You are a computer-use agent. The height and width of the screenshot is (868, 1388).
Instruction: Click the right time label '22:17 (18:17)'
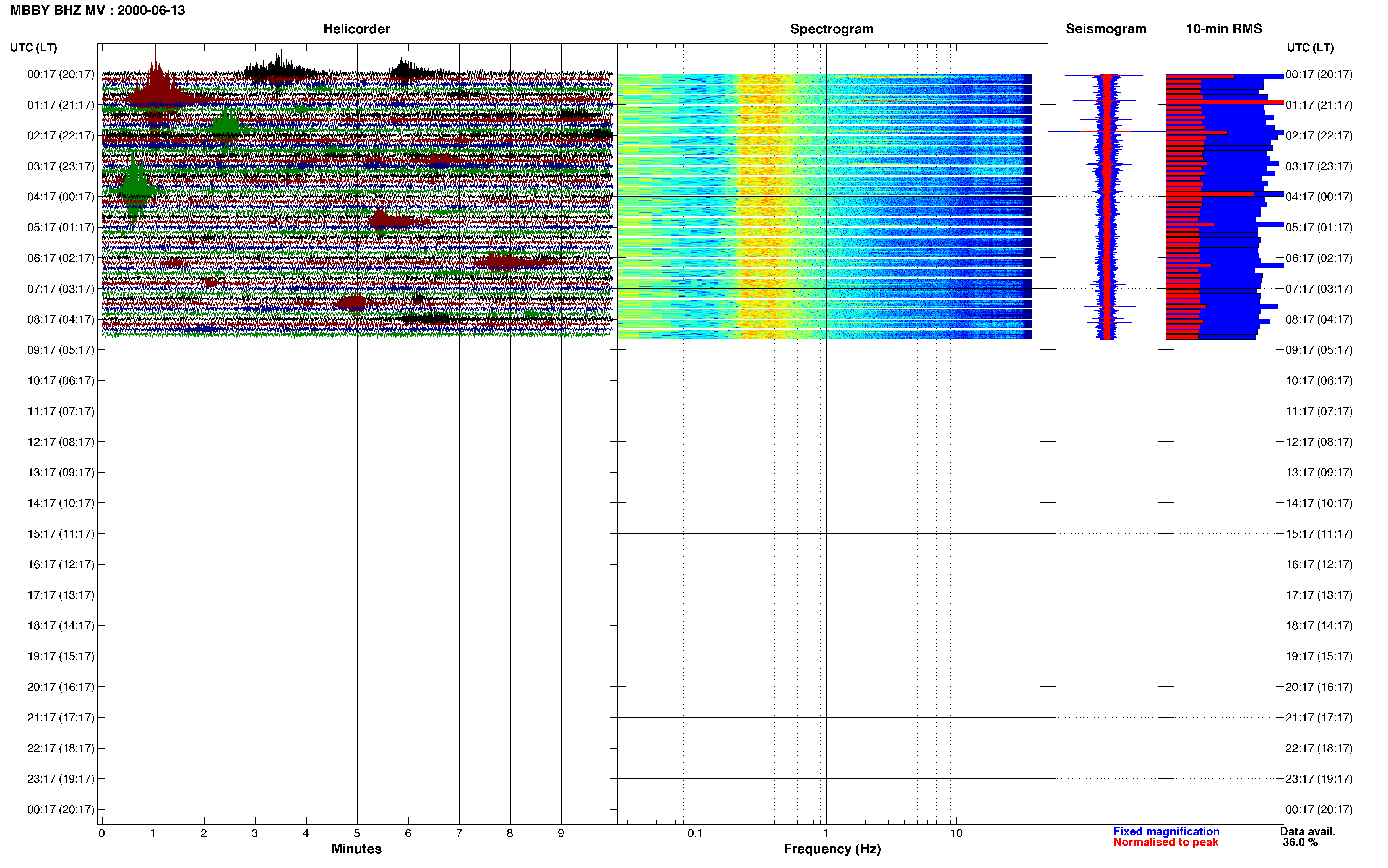click(x=1319, y=748)
